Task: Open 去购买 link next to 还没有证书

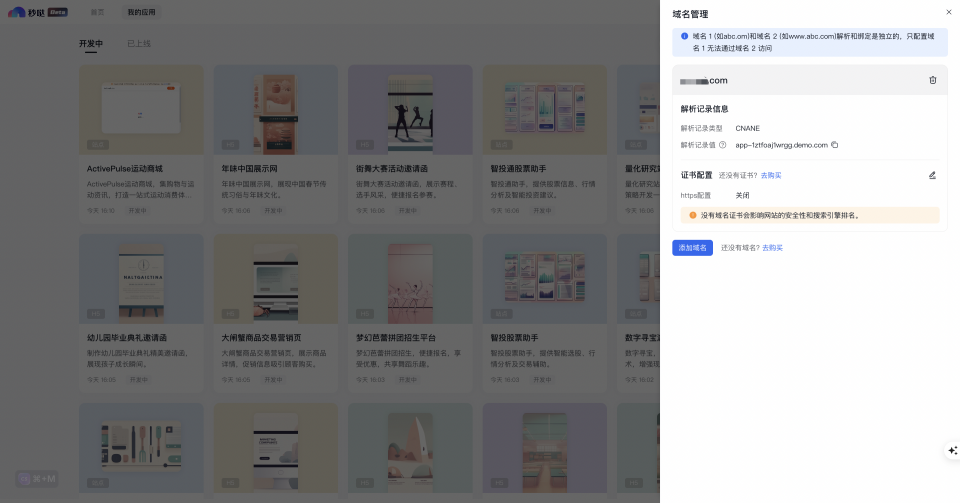Action: 770,175
